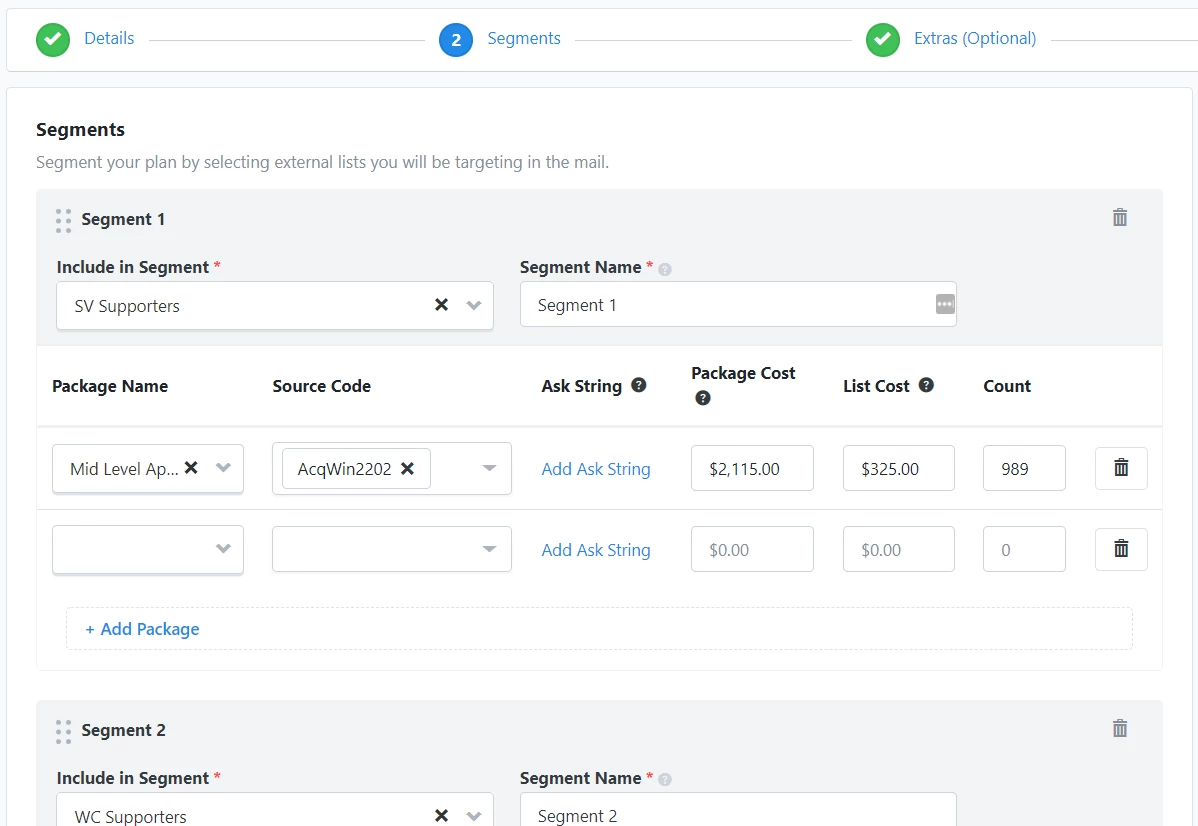The image size is (1198, 826).
Task: Delete Segment 1 with its trash icon
Action: [1119, 218]
